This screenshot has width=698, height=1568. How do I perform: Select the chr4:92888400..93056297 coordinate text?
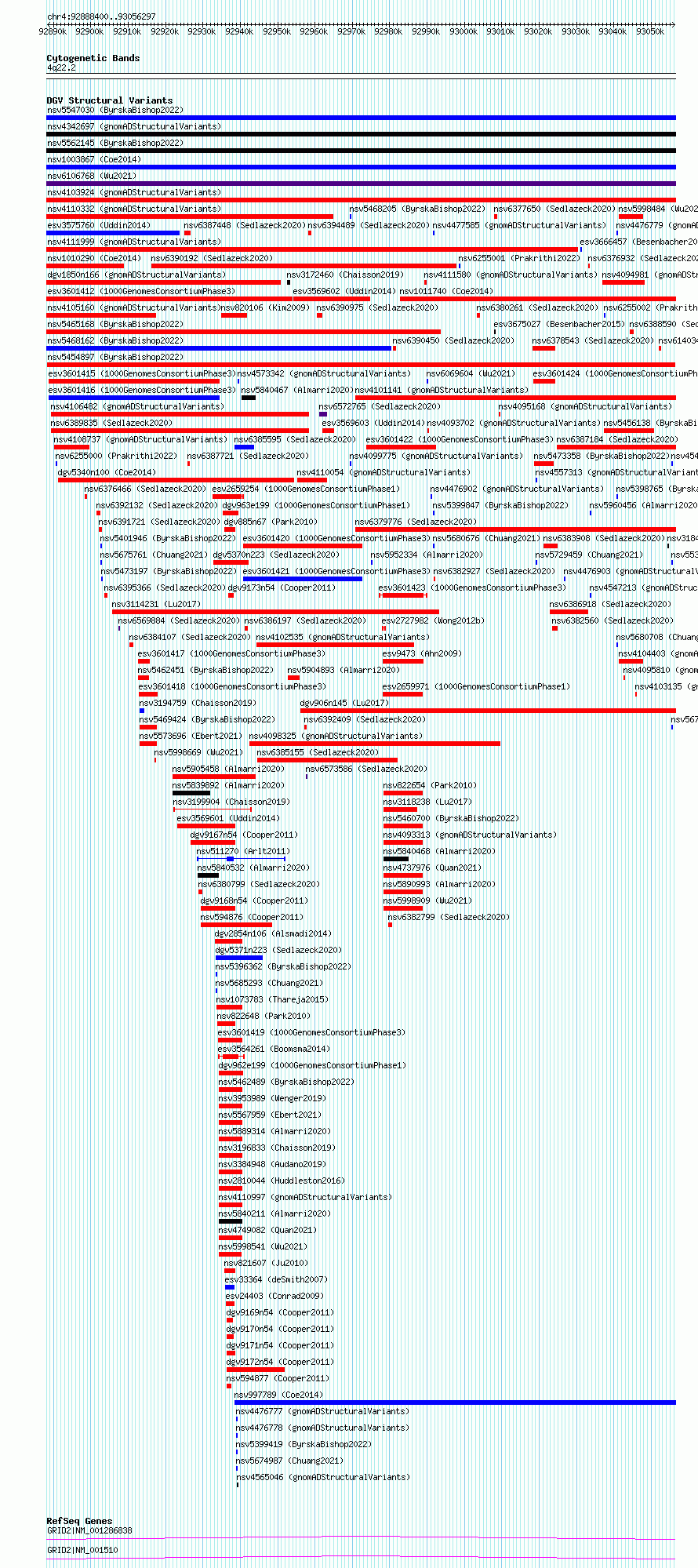tap(101, 16)
